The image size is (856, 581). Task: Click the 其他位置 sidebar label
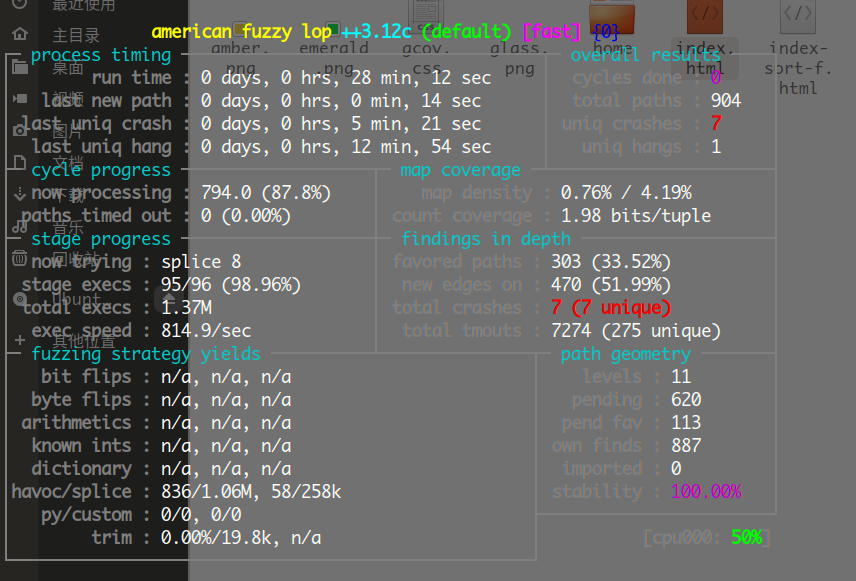point(84,341)
